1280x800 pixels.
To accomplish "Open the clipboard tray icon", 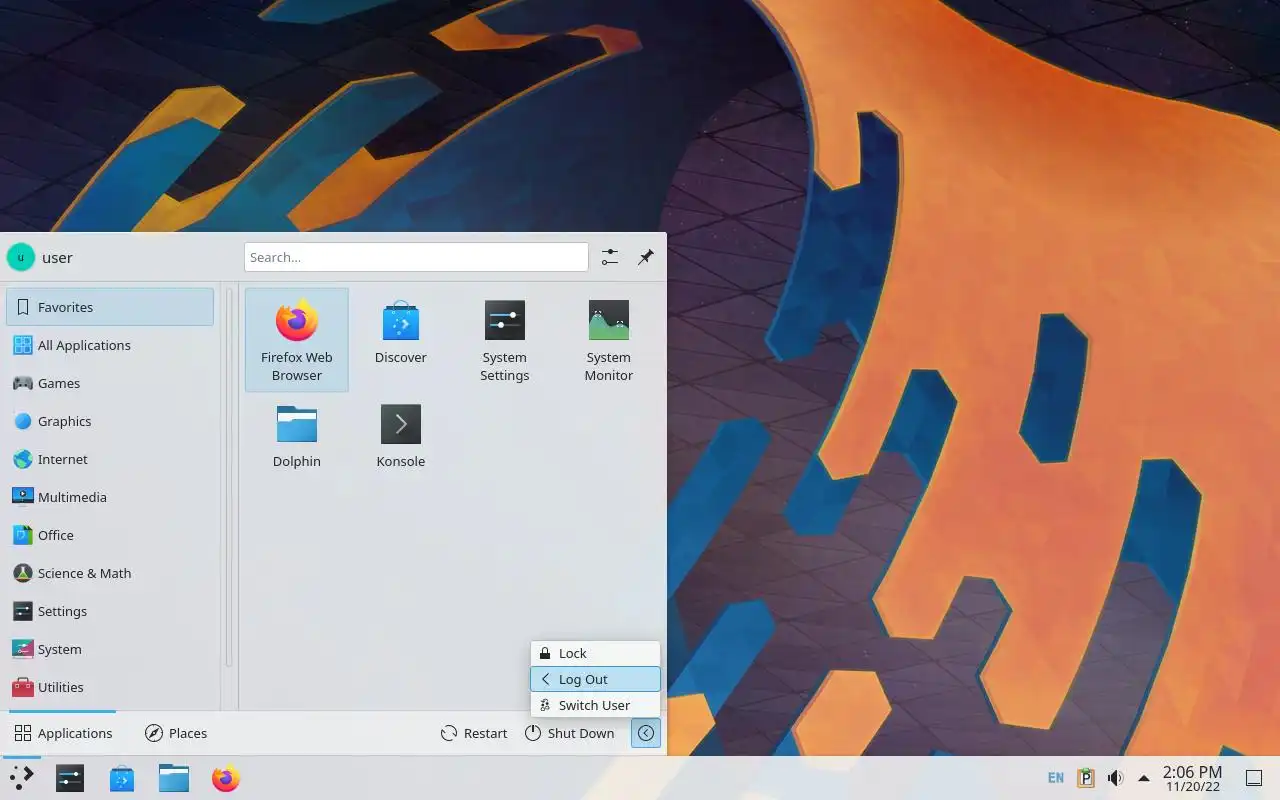I will pos(1086,778).
